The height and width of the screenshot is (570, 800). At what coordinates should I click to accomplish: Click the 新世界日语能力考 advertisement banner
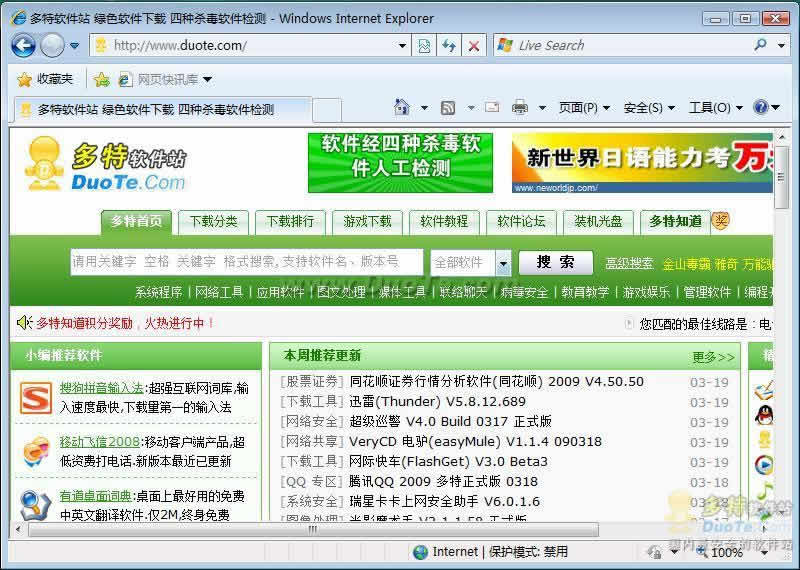[x=642, y=163]
